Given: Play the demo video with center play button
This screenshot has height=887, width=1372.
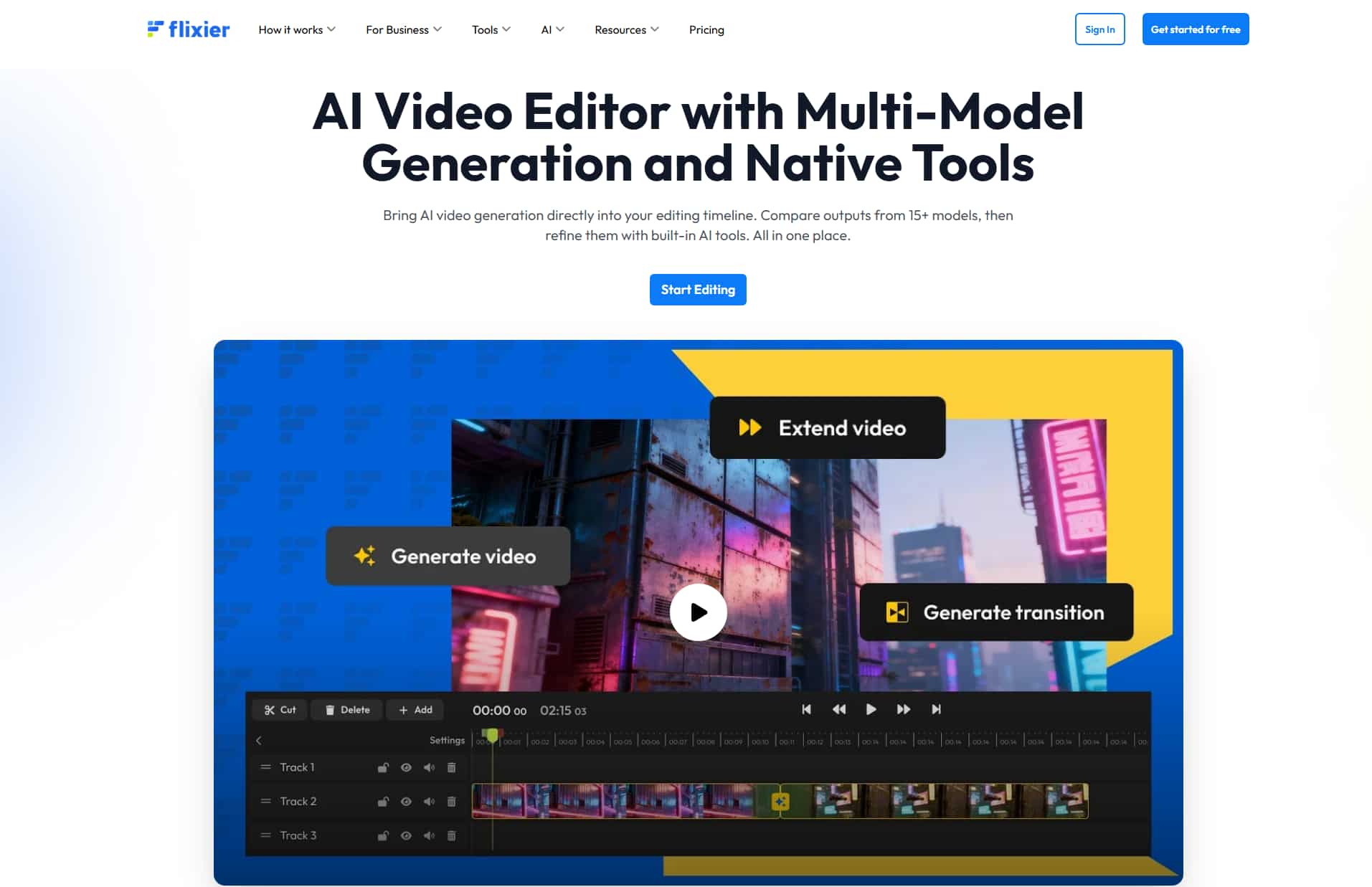Looking at the screenshot, I should (698, 612).
